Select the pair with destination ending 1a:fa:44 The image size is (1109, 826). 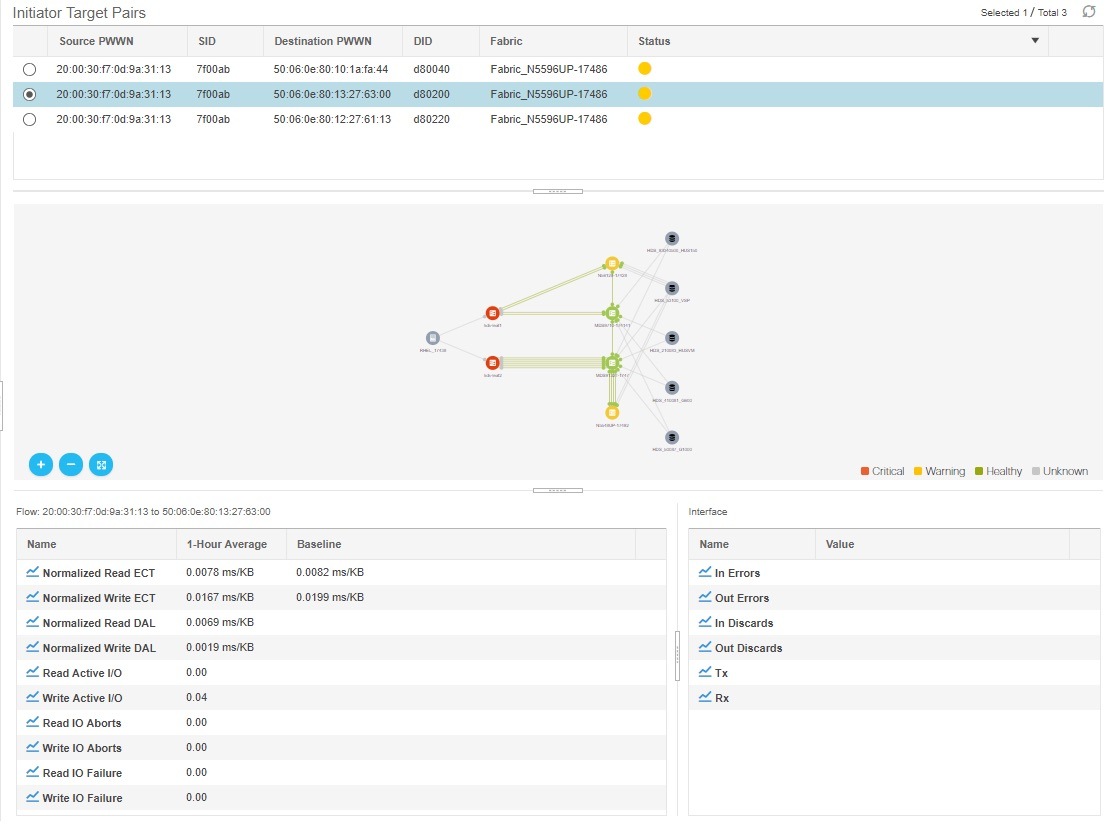[29, 69]
